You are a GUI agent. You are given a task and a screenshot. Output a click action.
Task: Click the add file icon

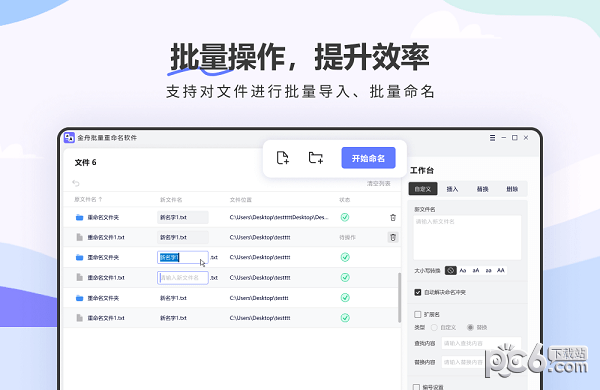pos(282,158)
